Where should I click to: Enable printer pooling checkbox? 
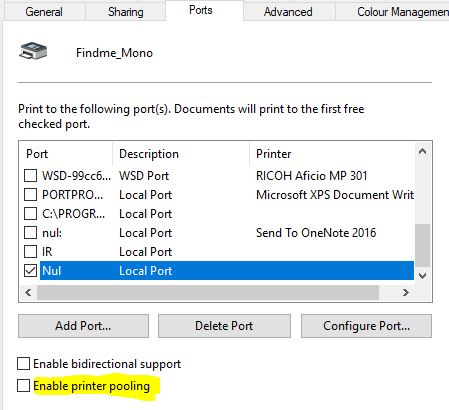click(x=23, y=386)
